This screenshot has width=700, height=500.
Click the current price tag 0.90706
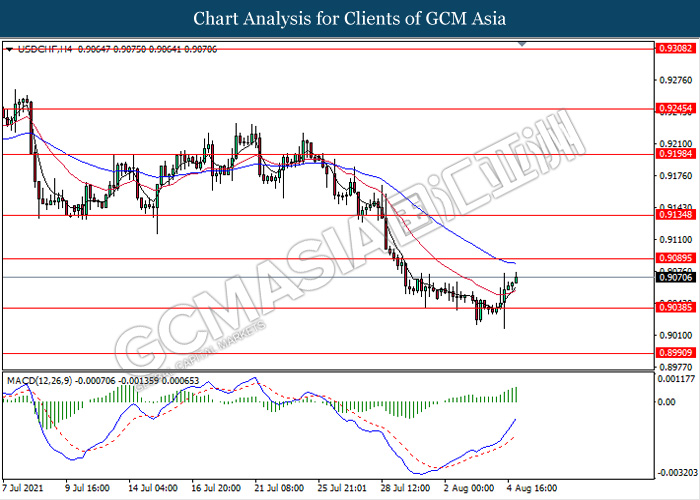[x=672, y=277]
